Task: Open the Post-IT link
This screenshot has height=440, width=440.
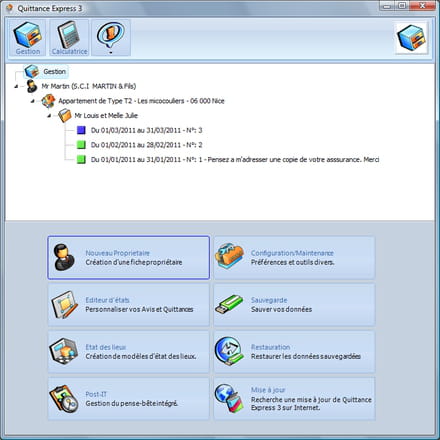Action: (x=96, y=394)
